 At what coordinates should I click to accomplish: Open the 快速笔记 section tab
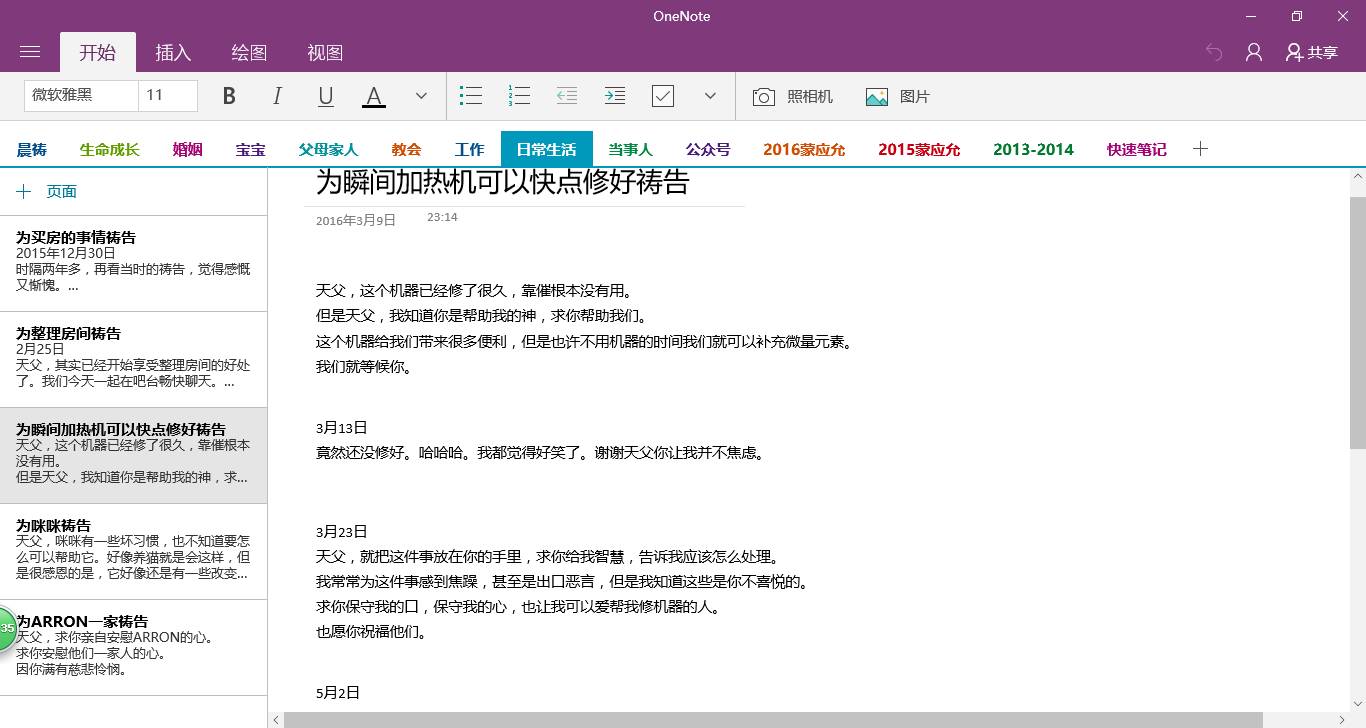point(1136,149)
